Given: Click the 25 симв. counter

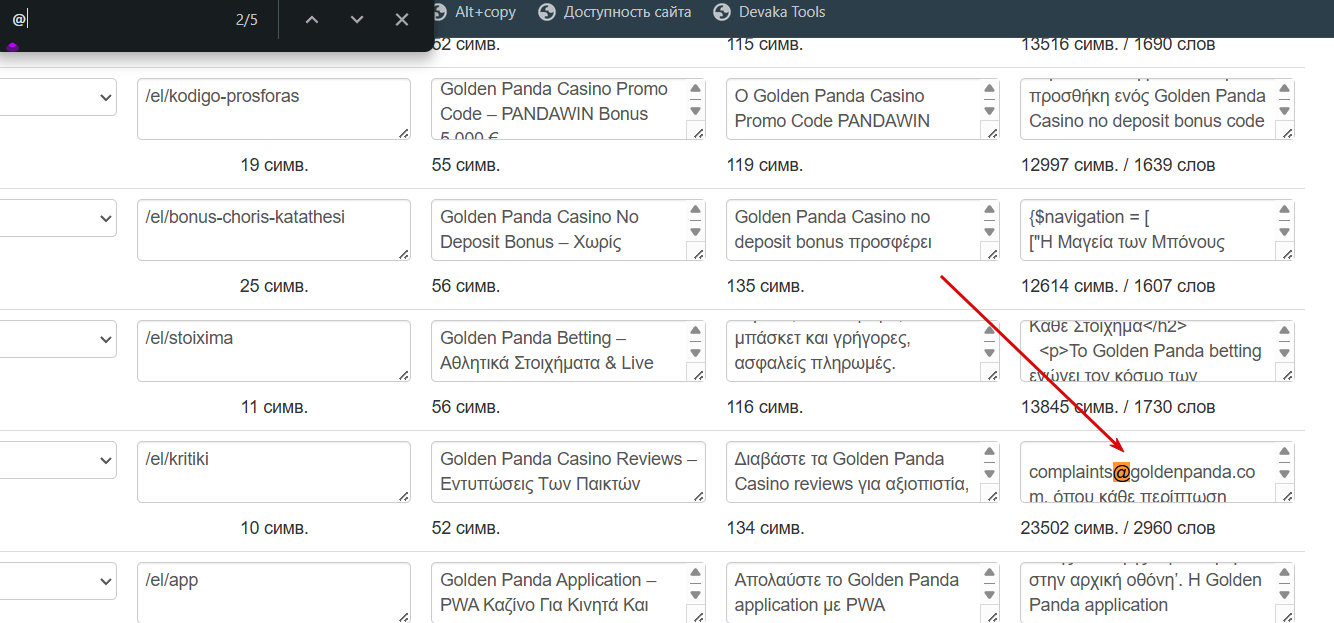Looking at the screenshot, I should [274, 286].
